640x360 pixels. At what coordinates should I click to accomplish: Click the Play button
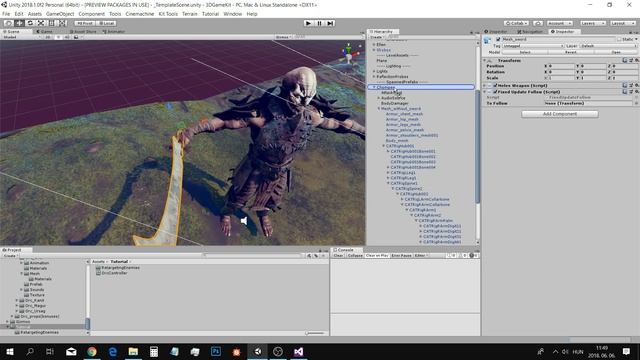click(309, 23)
